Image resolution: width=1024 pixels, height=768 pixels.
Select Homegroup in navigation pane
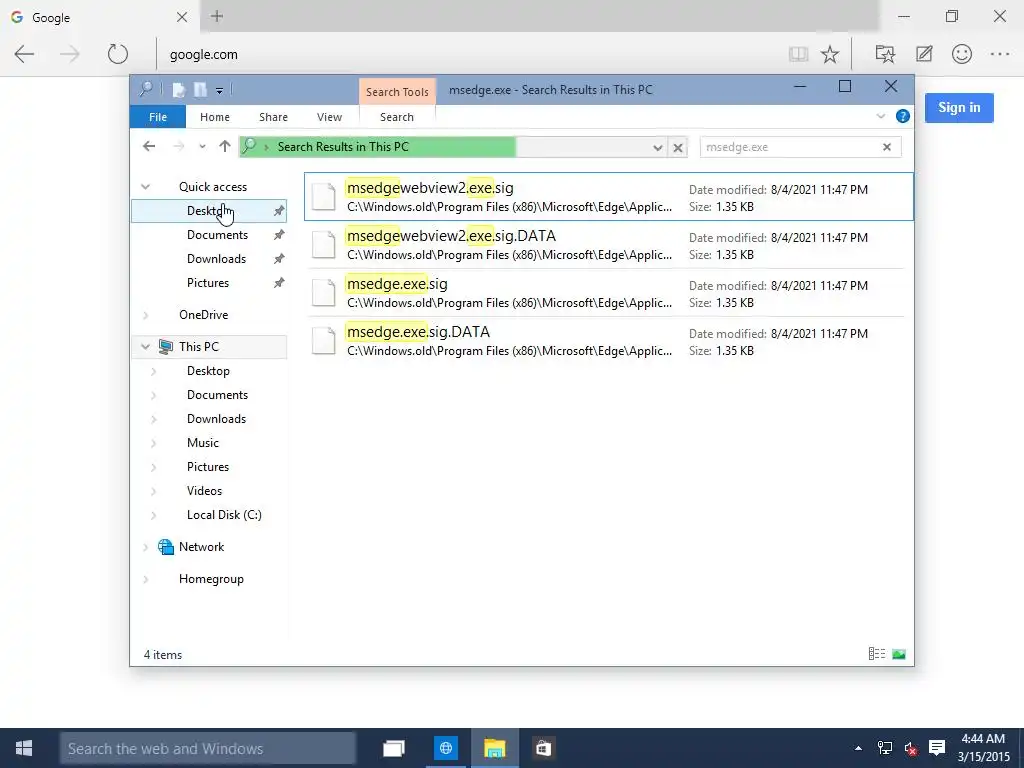(211, 579)
